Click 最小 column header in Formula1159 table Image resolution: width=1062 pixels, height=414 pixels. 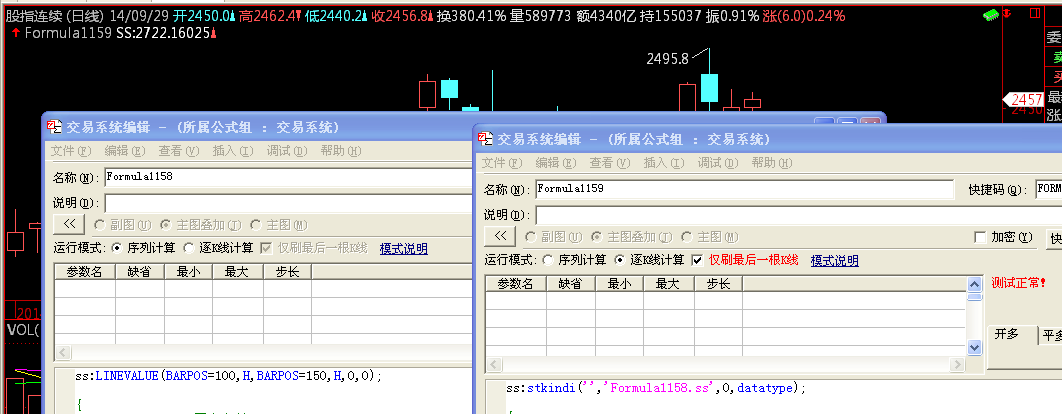[620, 284]
